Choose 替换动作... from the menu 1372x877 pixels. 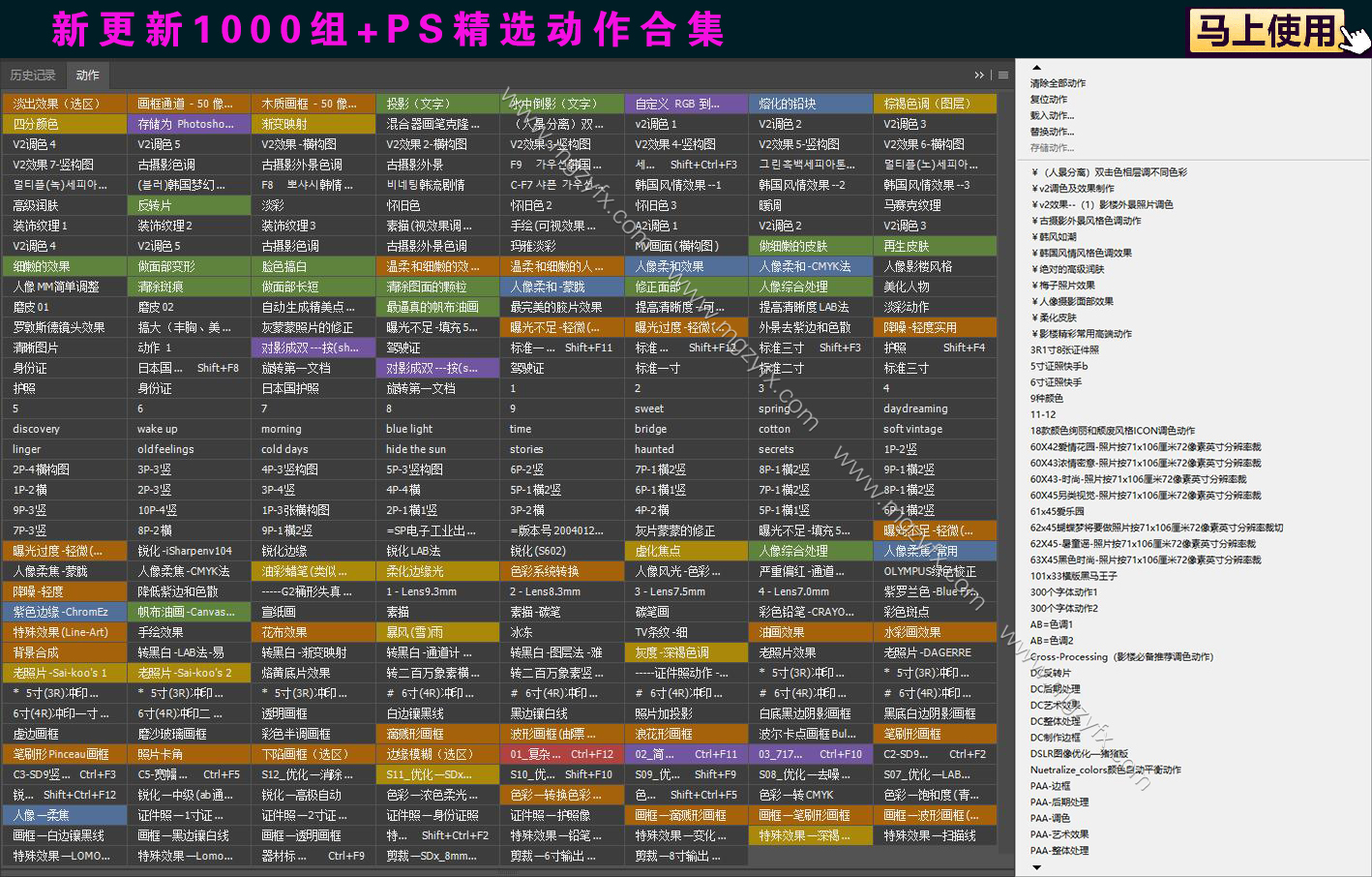(1052, 132)
